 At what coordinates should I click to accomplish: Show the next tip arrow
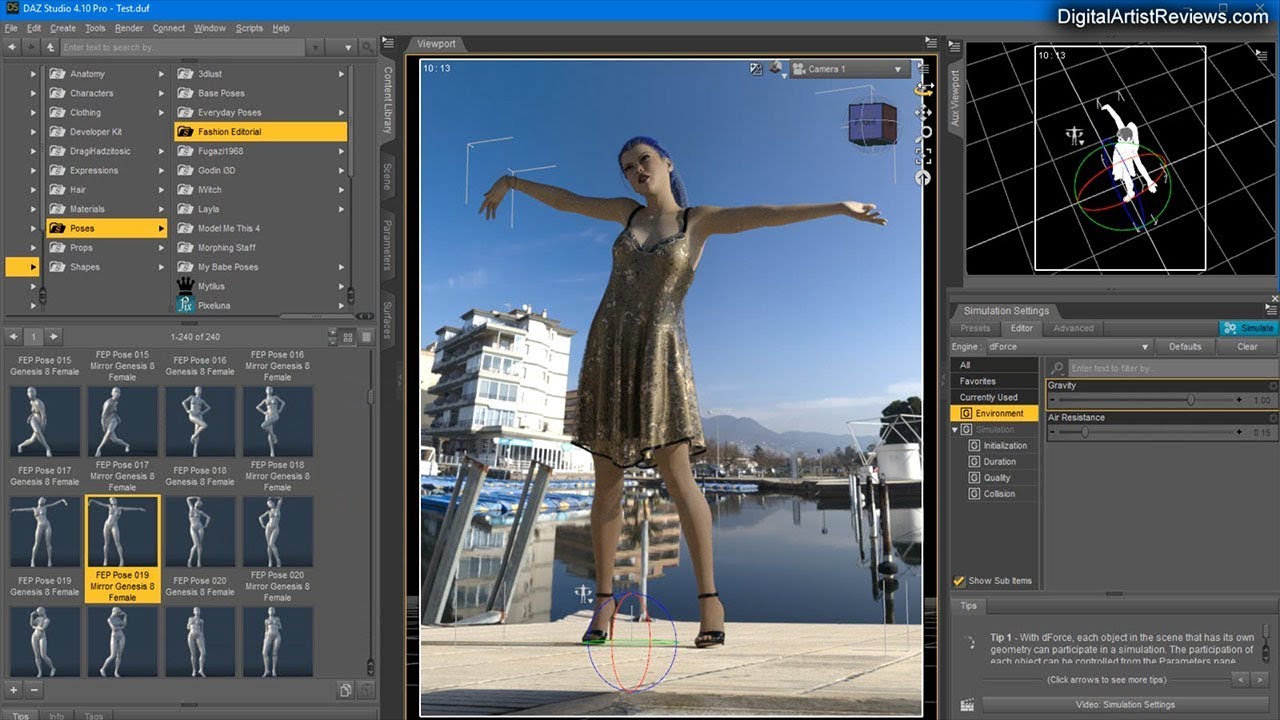[x=1262, y=680]
